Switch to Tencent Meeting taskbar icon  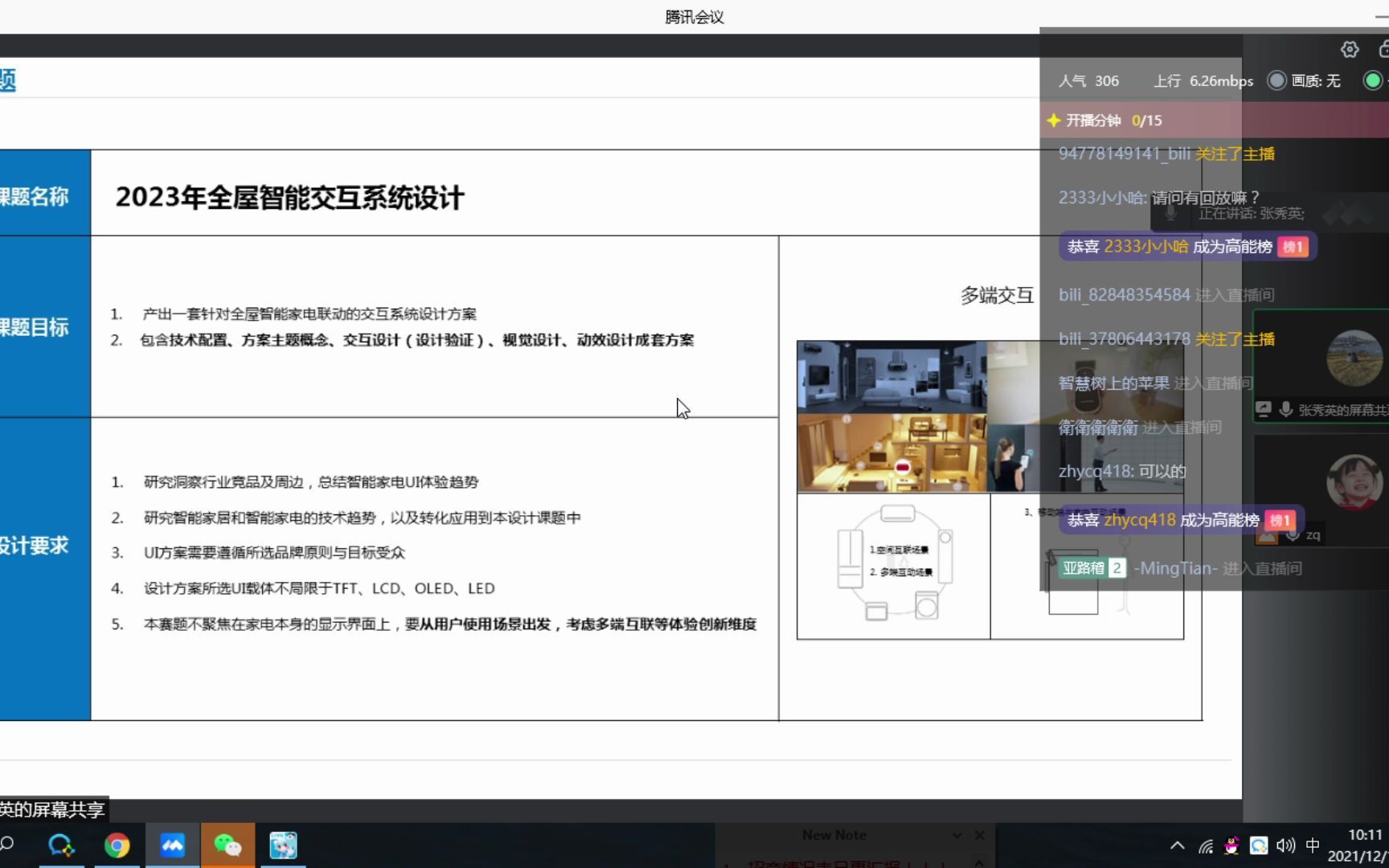tap(172, 845)
